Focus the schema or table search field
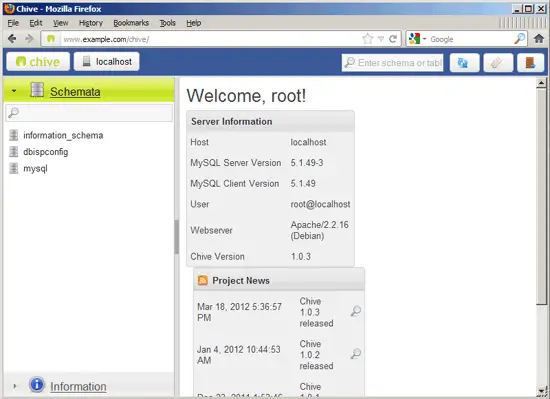This screenshot has width=550, height=399. (393, 63)
